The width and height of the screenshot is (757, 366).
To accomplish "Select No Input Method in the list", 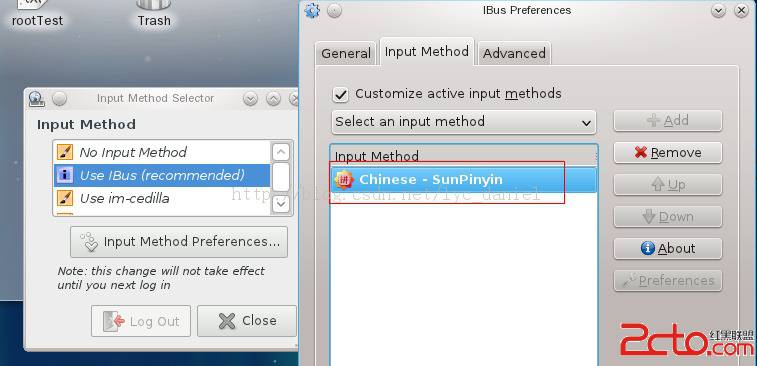I will 162,152.
